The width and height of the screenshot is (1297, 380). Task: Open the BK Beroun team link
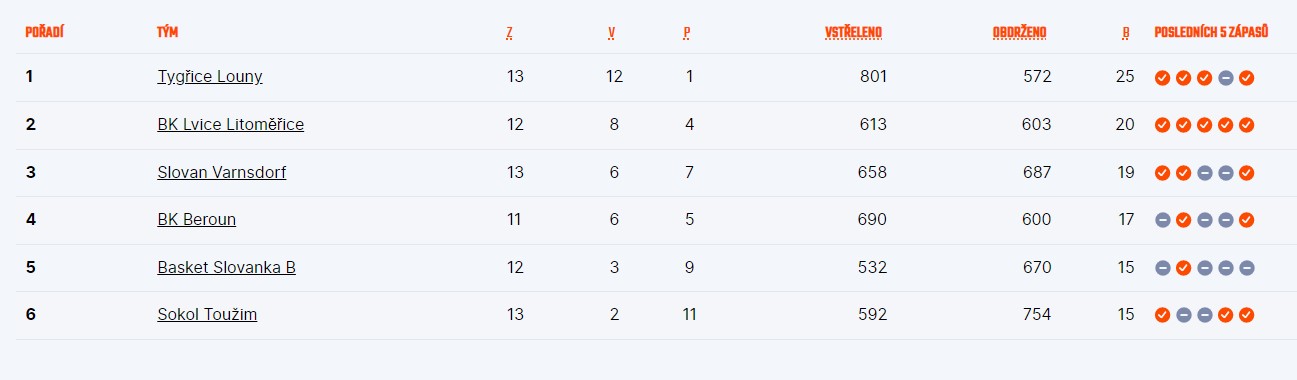197,219
